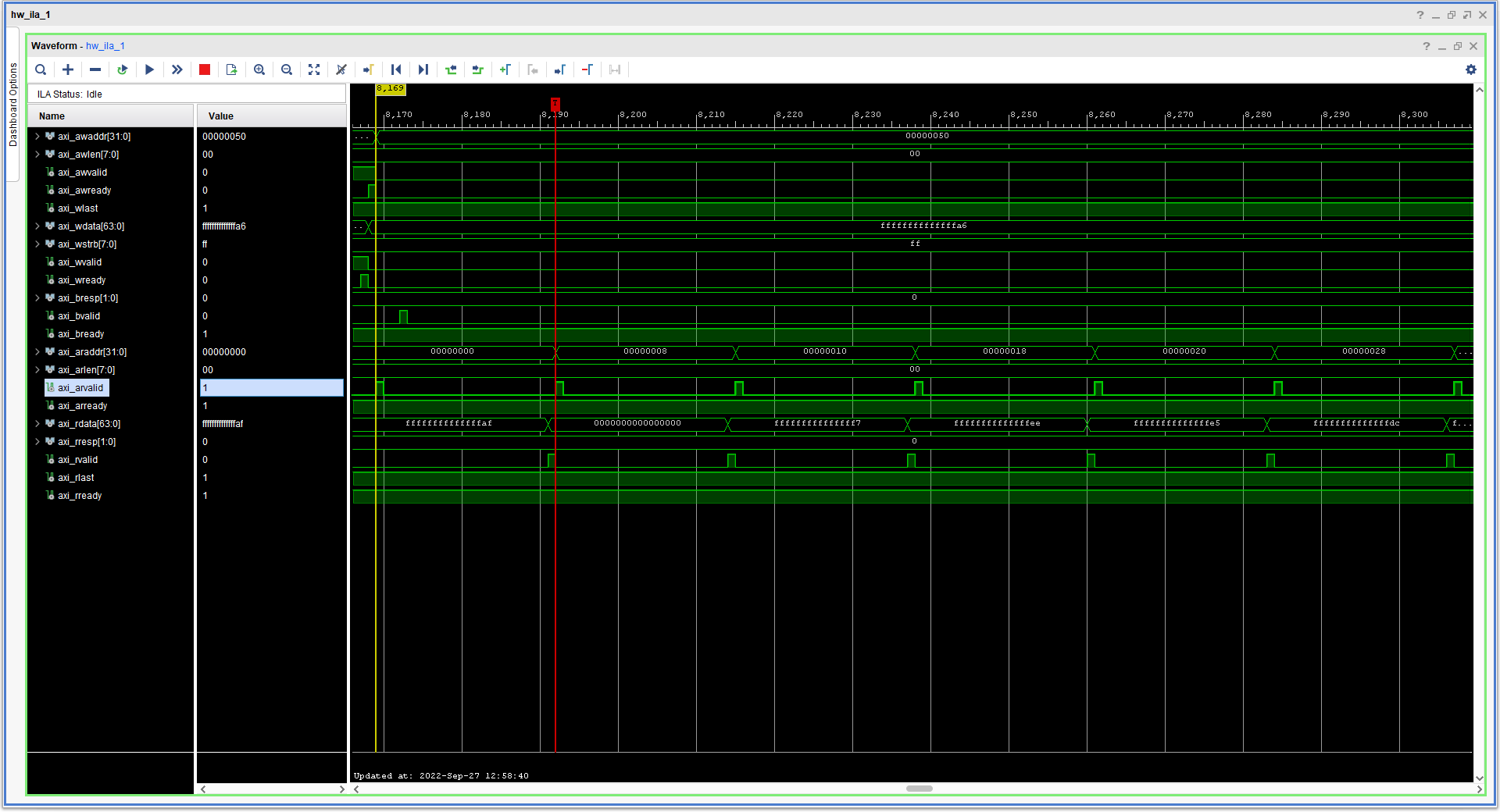
Task: Click the waveform horizontal scrollbar thumb
Action: (x=920, y=789)
